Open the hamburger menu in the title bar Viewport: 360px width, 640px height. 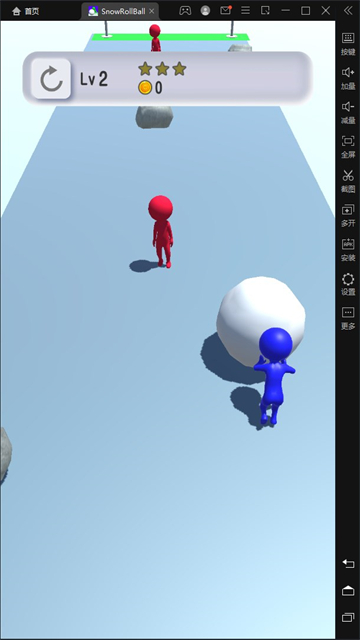[245, 11]
